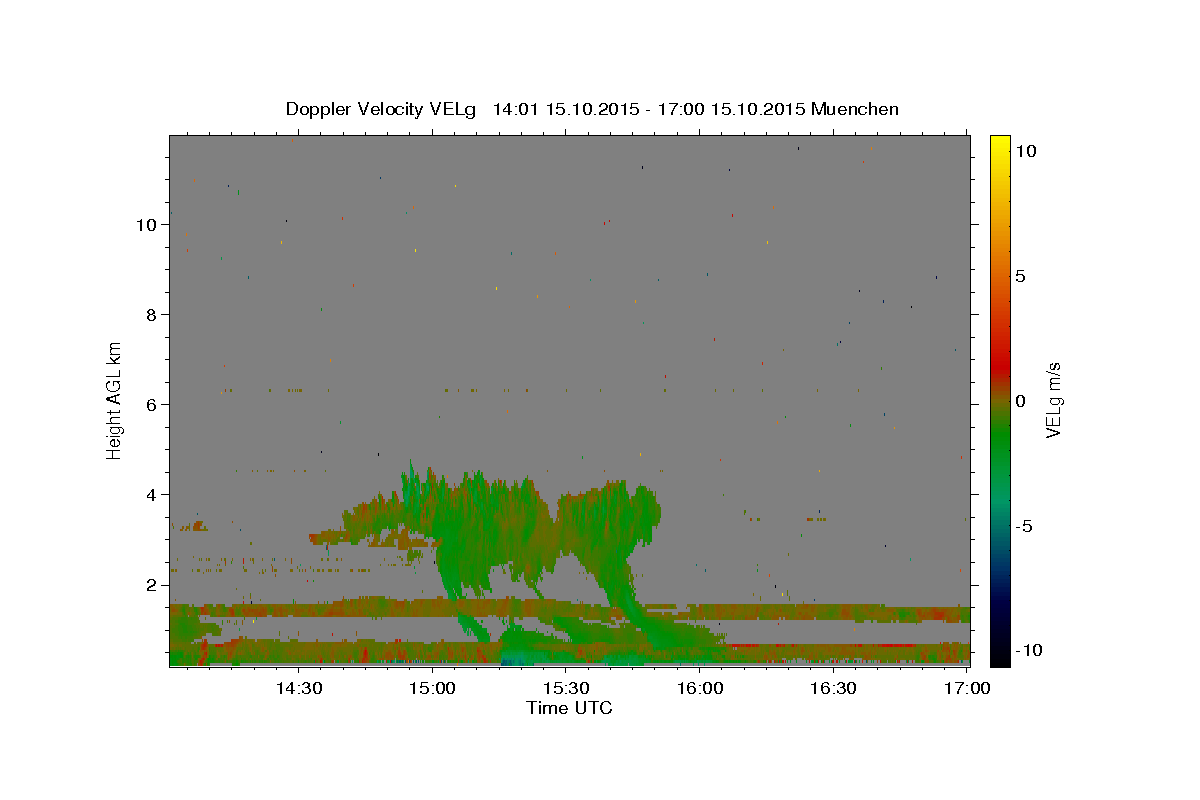Image resolution: width=1200 pixels, height=800 pixels.
Task: Click the 16:00 time tick label
Action: 700,688
